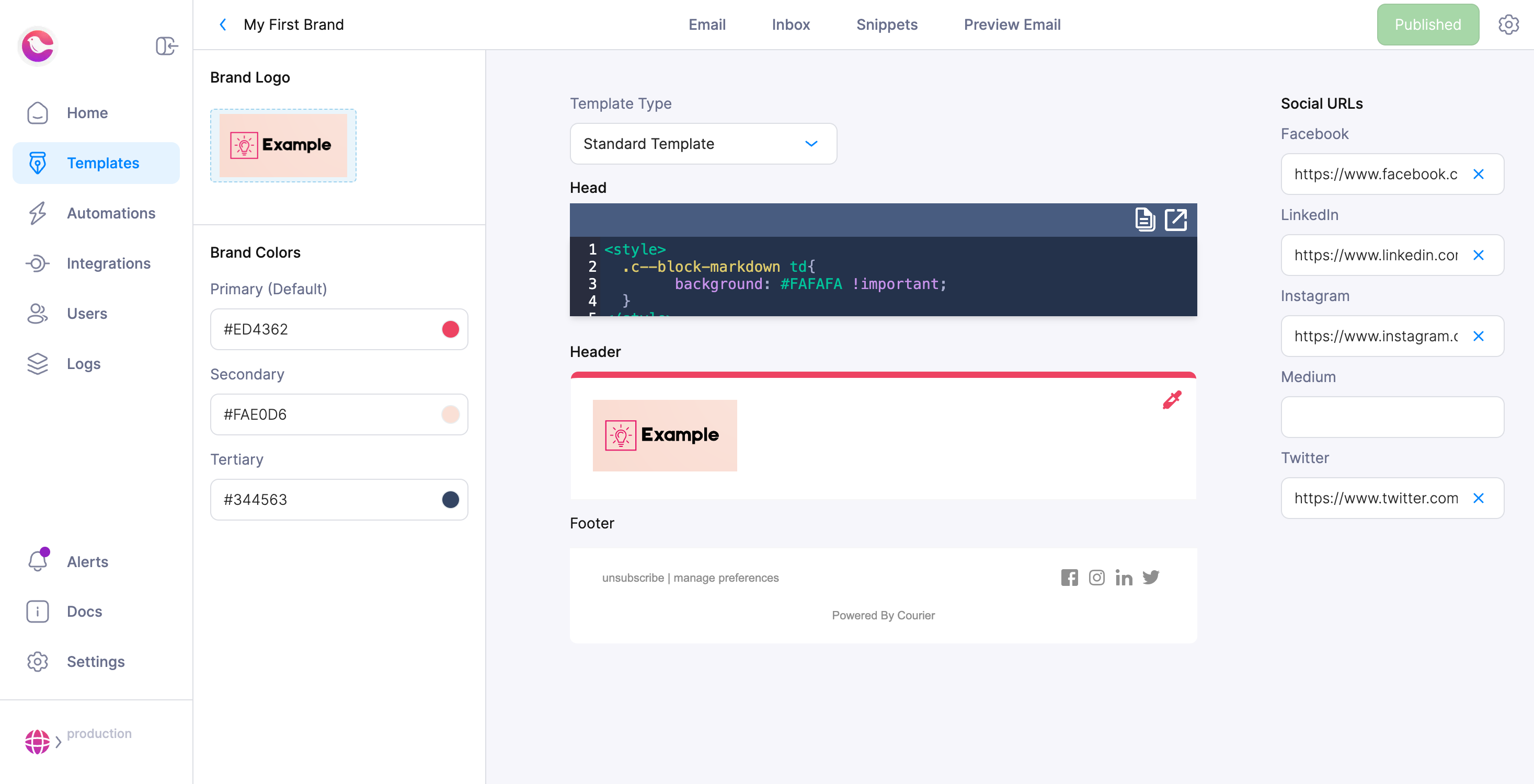Copy the Head code using copy icon
The width and height of the screenshot is (1534, 784).
tap(1144, 220)
